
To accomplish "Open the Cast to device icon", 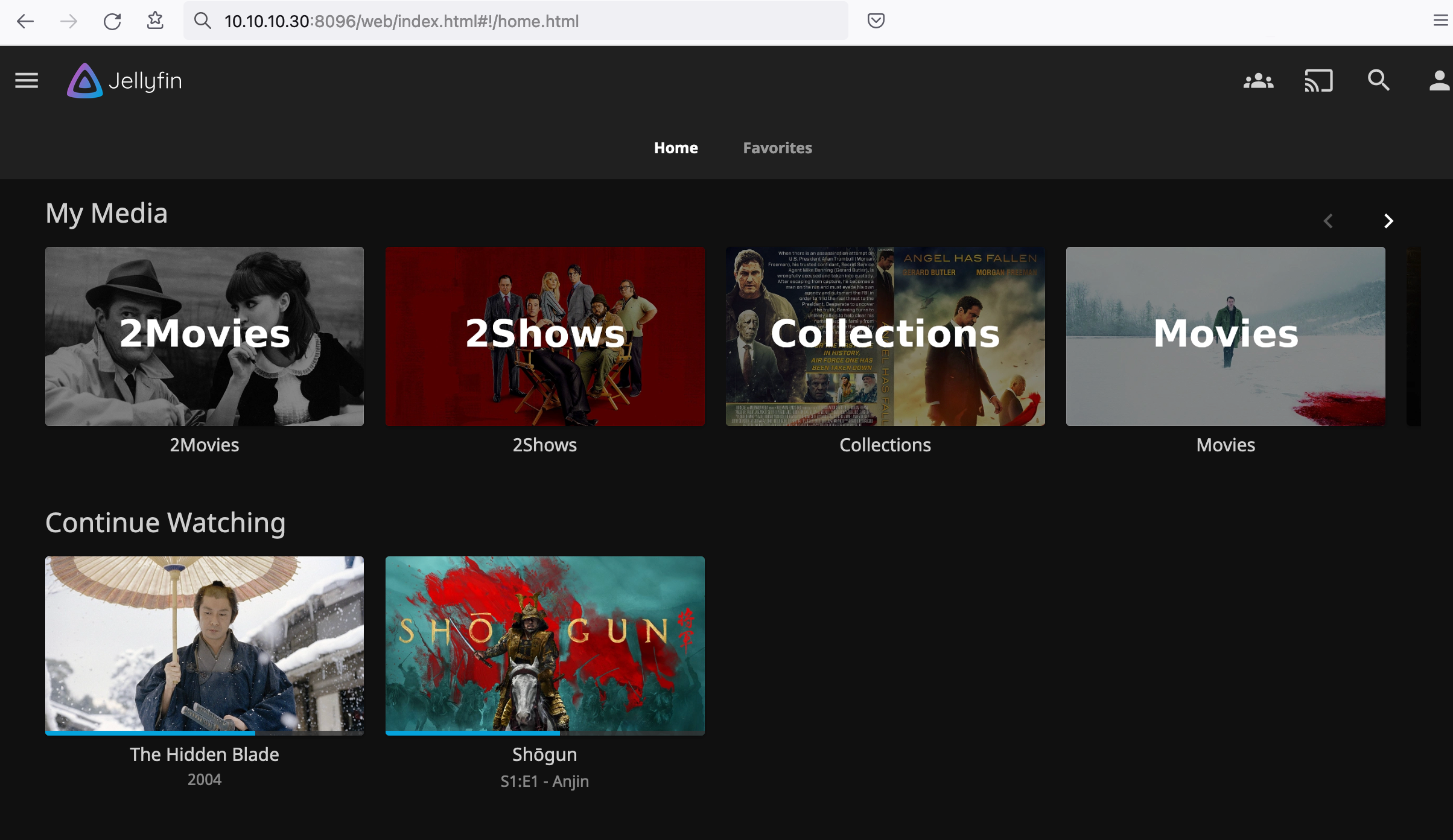I will (1318, 81).
